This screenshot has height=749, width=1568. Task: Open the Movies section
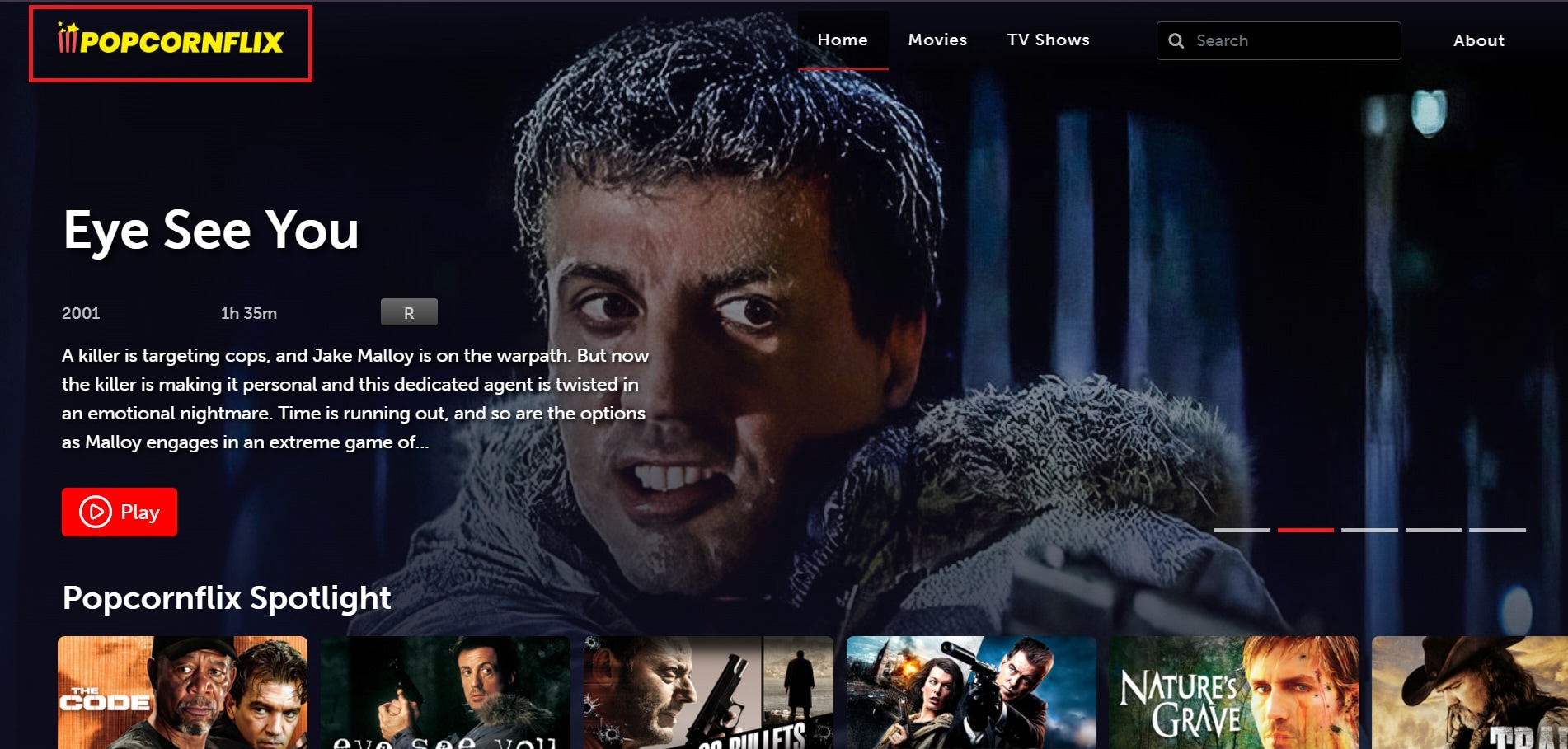937,40
